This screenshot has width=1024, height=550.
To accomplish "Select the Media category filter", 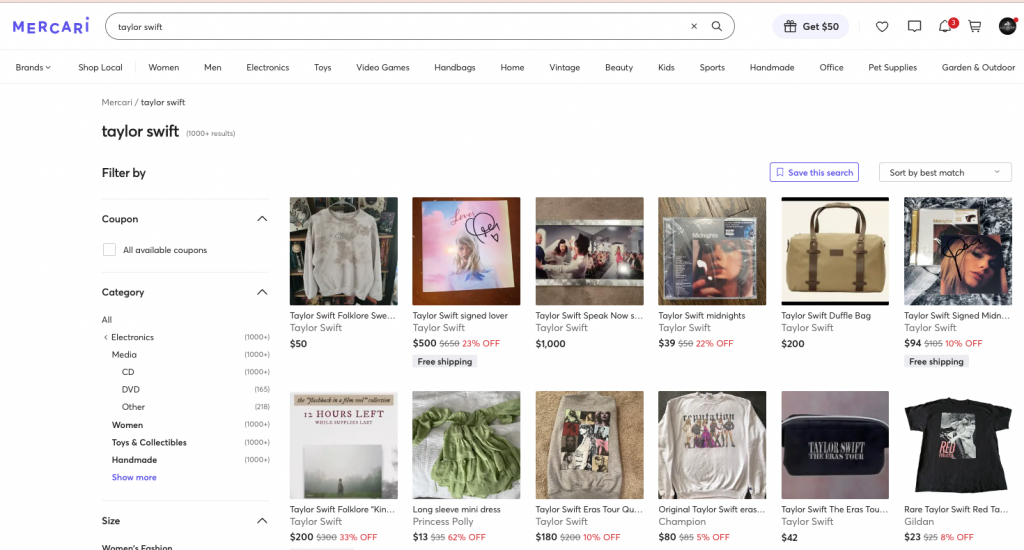I will pos(124,354).
